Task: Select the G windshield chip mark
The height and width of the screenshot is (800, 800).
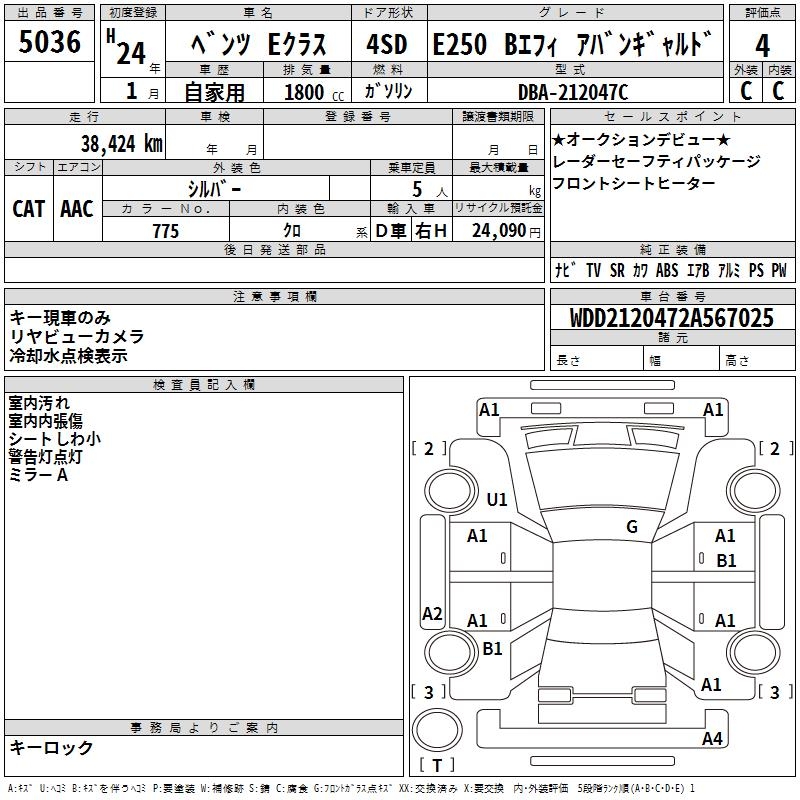Action: coord(632,526)
